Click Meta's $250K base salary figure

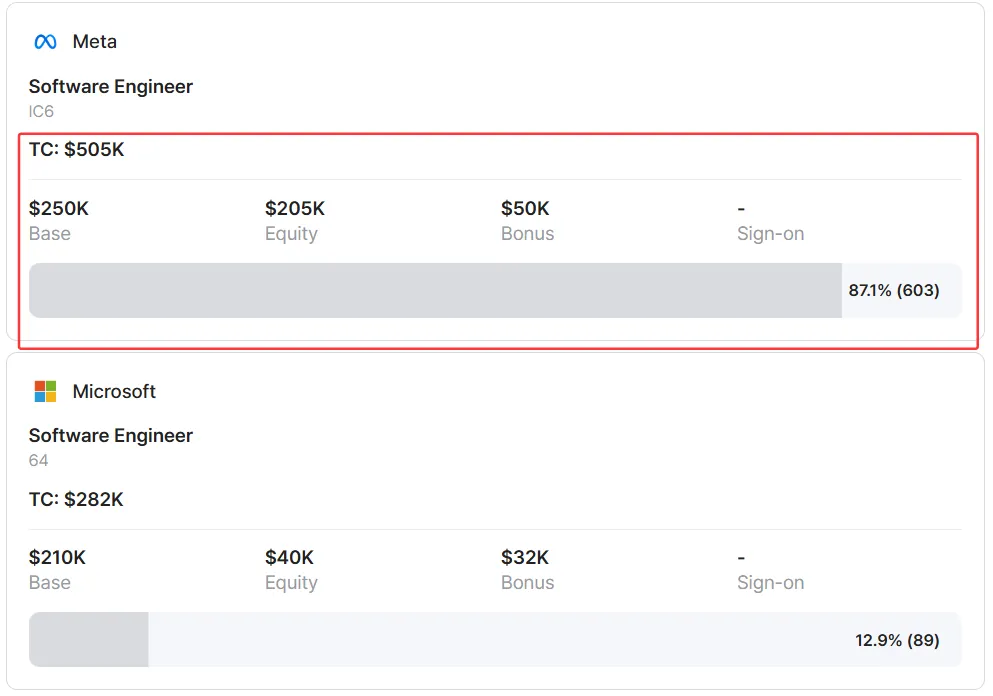click(59, 209)
